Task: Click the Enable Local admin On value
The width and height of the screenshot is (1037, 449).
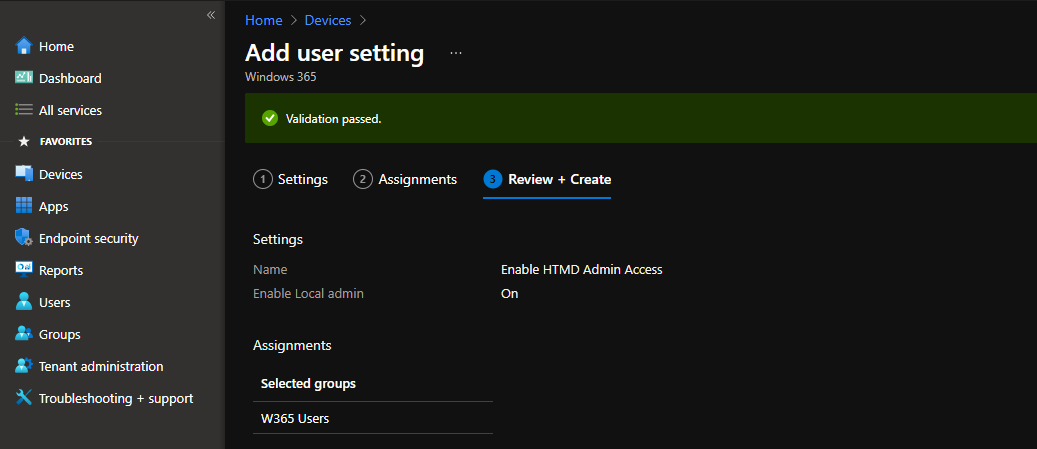Action: pyautogui.click(x=509, y=293)
